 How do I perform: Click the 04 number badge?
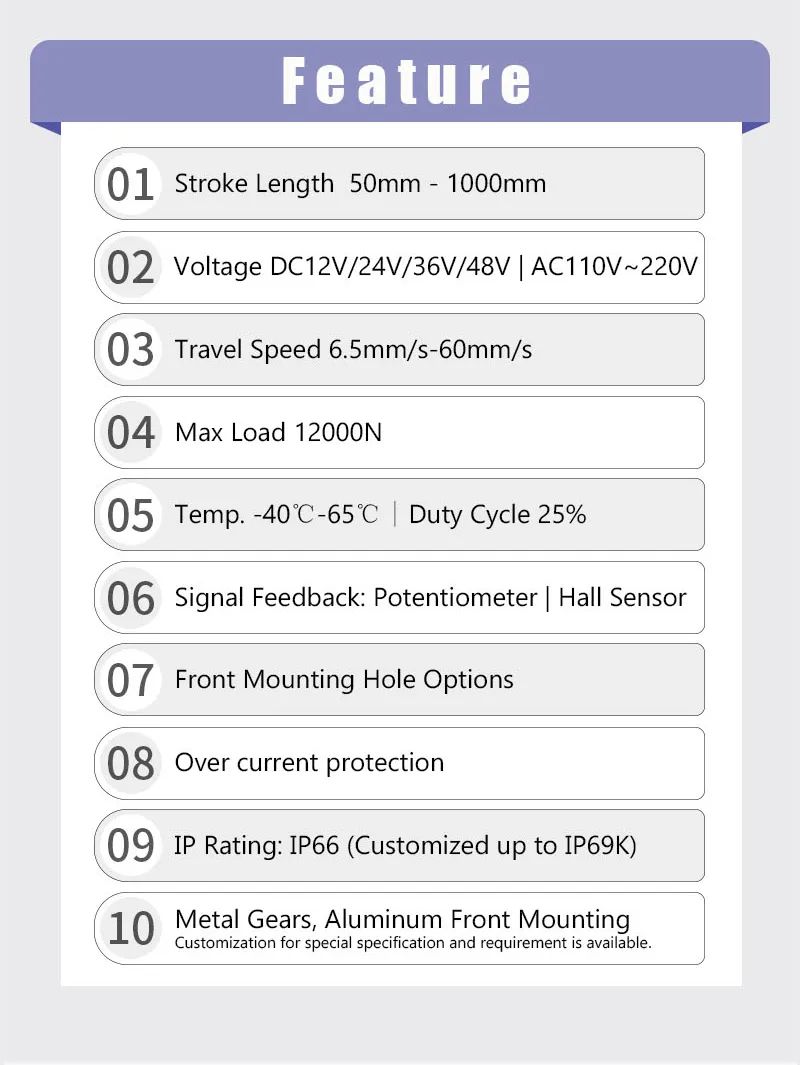131,433
